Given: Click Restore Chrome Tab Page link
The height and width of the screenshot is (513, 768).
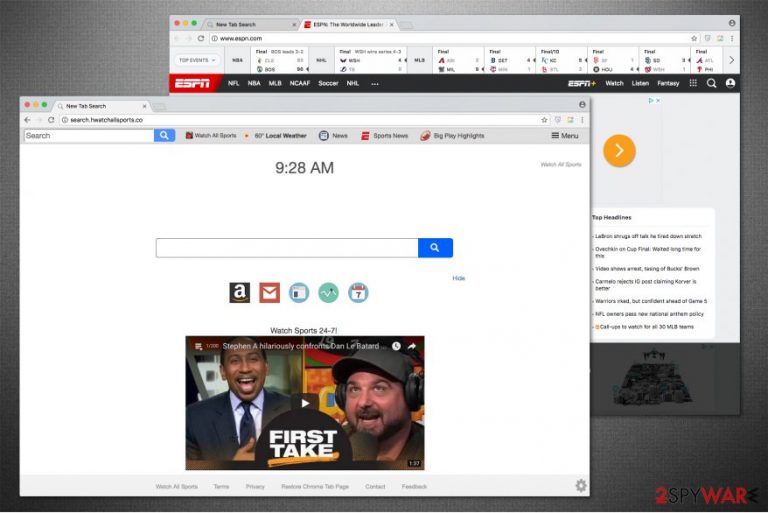Looking at the screenshot, I should click(315, 487).
